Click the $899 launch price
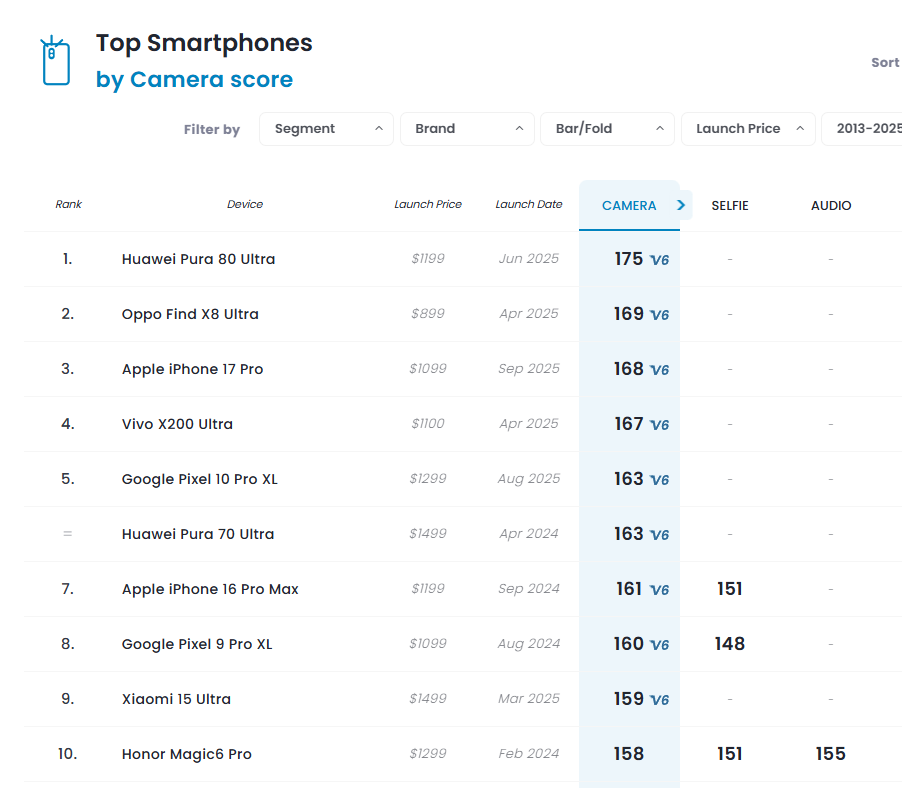This screenshot has height=788, width=902. click(428, 313)
